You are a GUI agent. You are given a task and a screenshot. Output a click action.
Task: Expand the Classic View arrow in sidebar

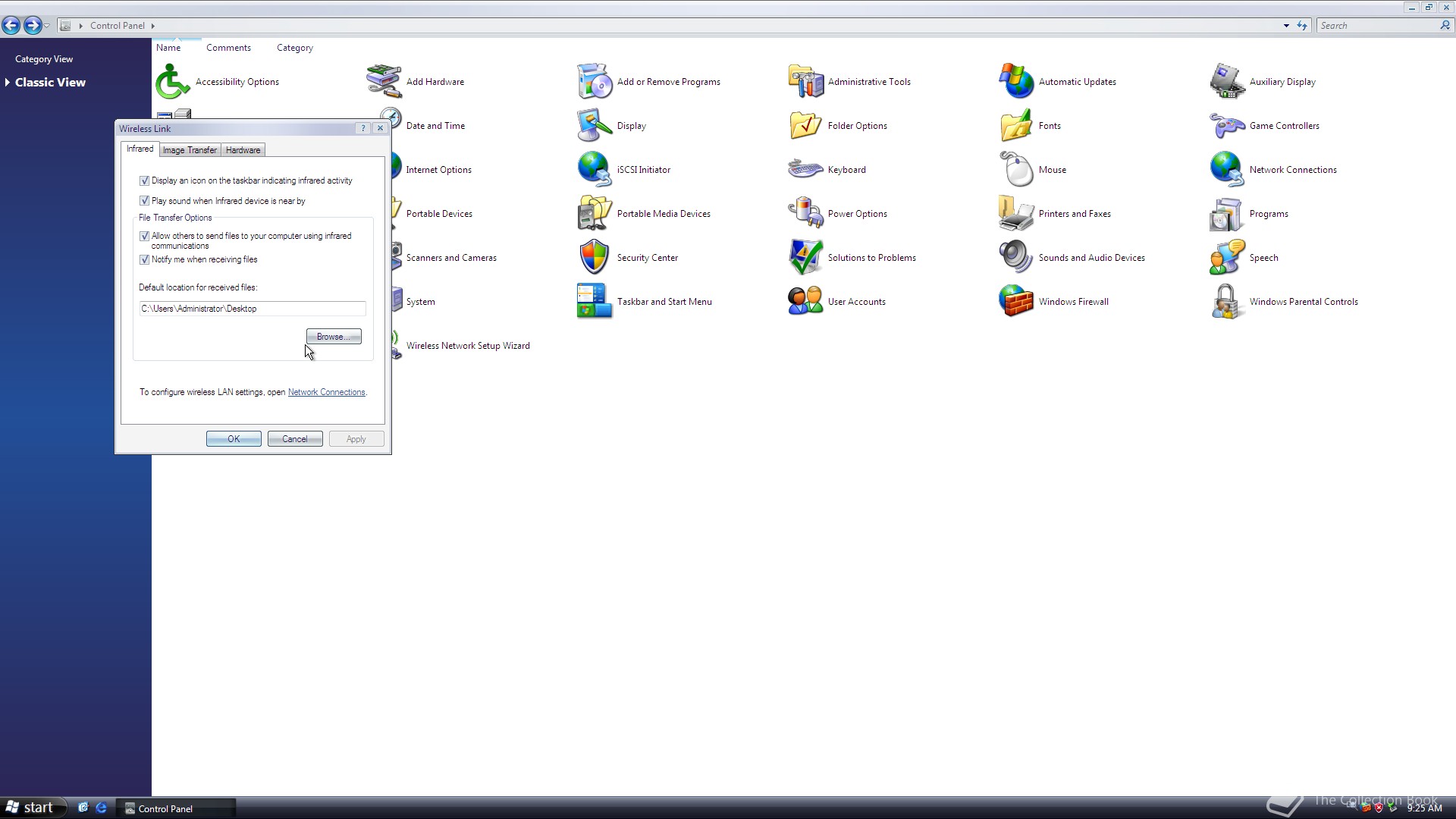pyautogui.click(x=8, y=83)
